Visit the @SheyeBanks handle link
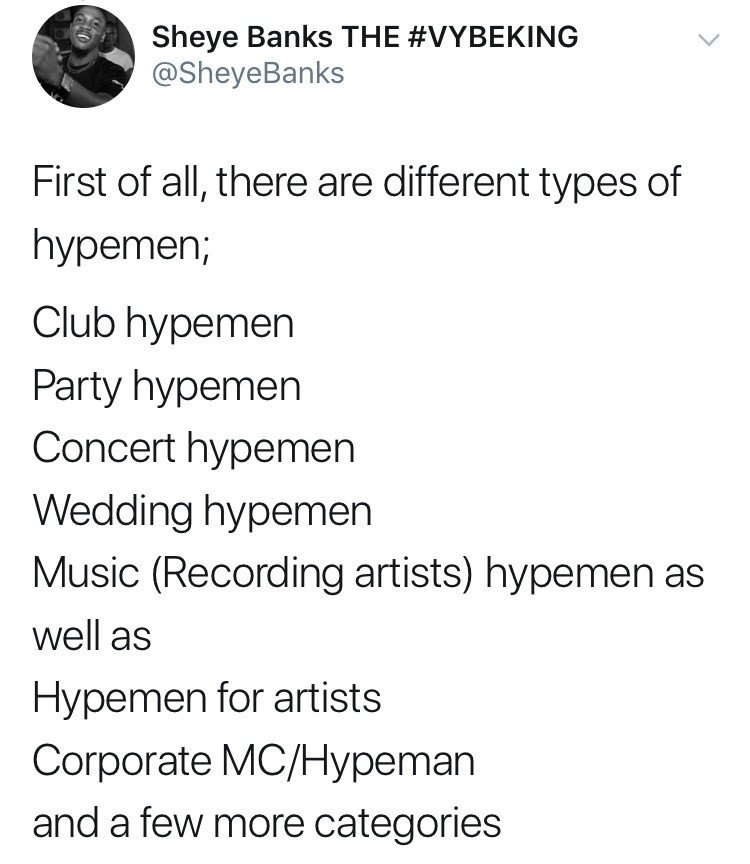 click(x=248, y=73)
